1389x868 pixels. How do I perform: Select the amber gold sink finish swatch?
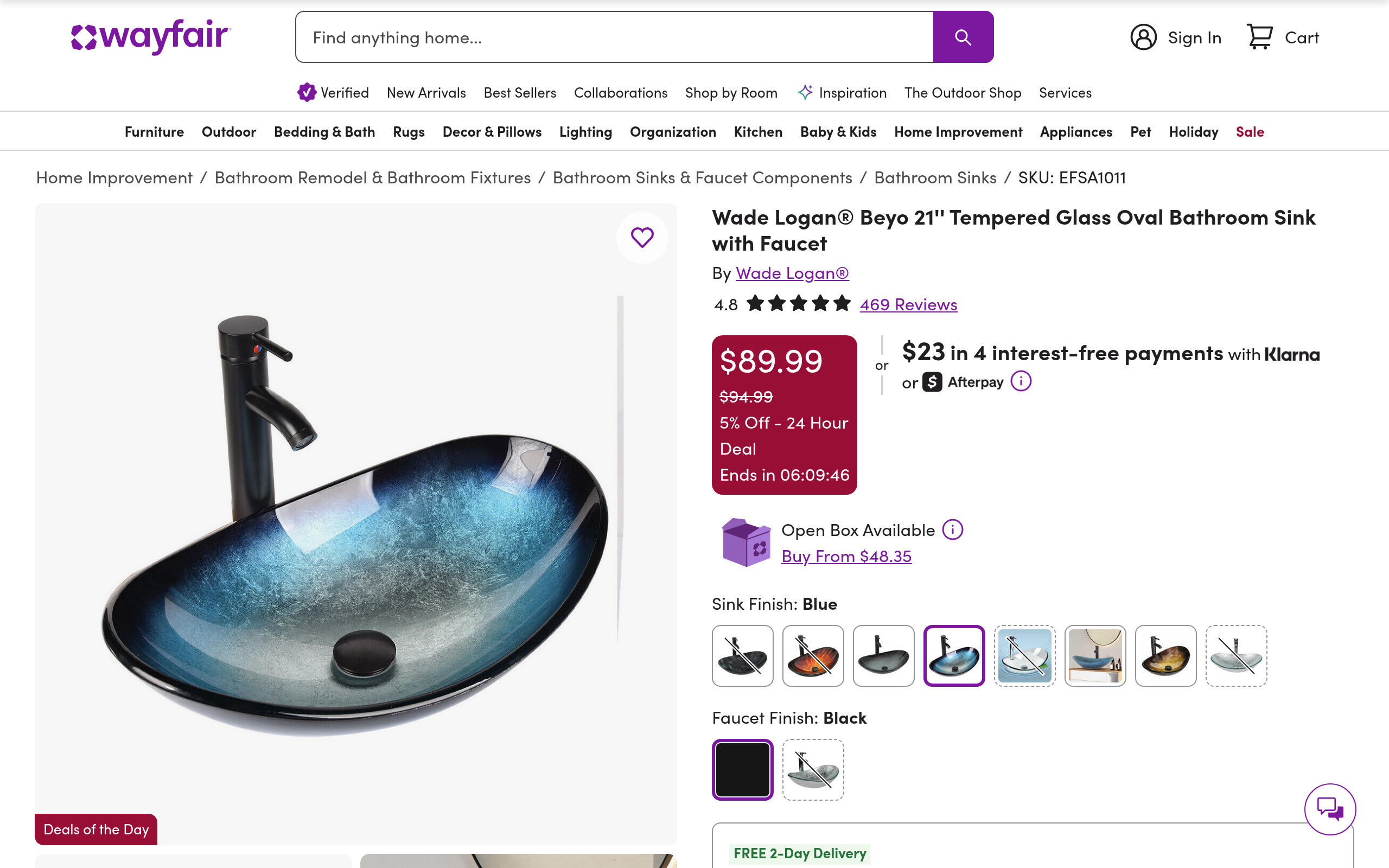tap(1165, 655)
